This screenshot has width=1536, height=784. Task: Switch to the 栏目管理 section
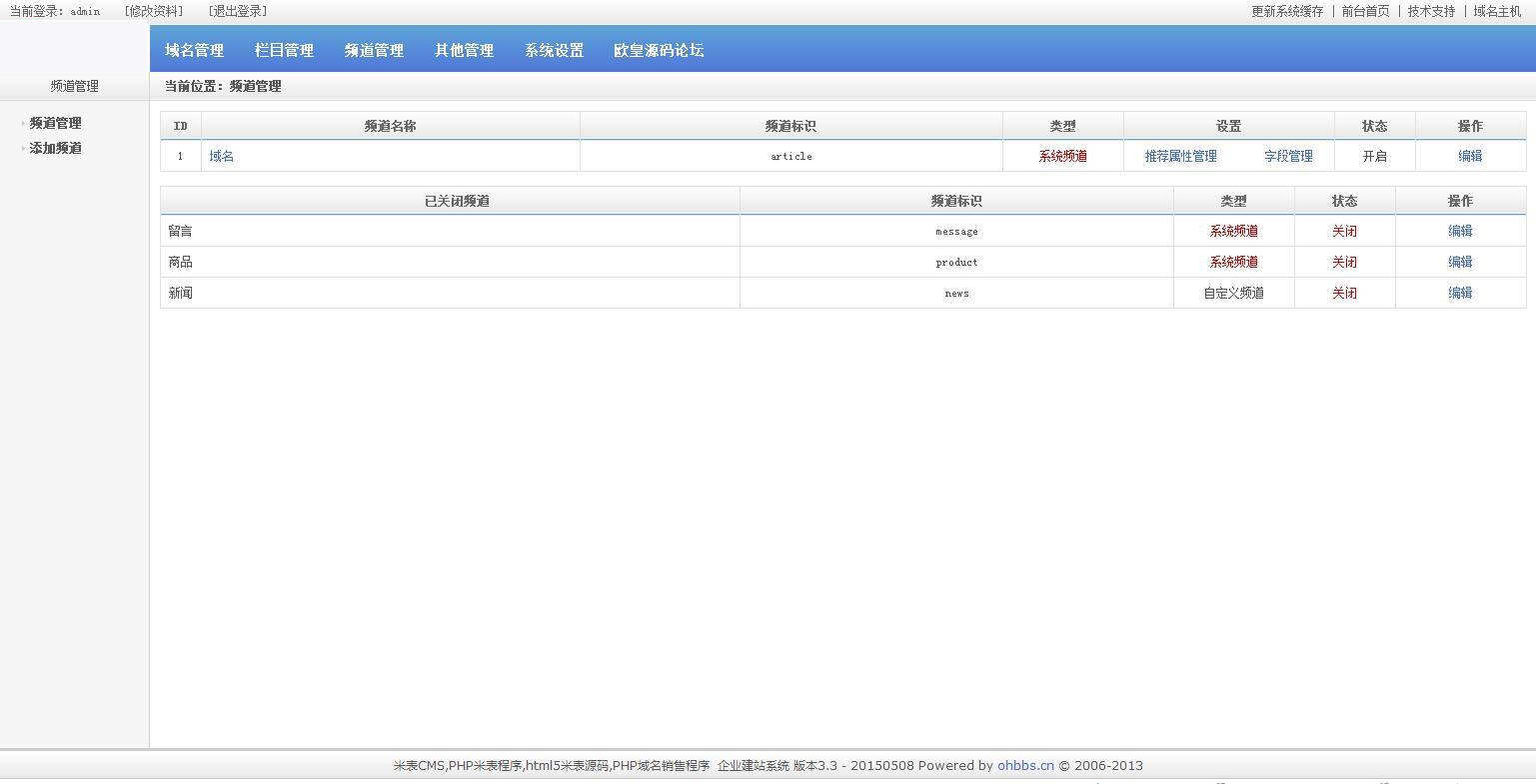[x=284, y=50]
